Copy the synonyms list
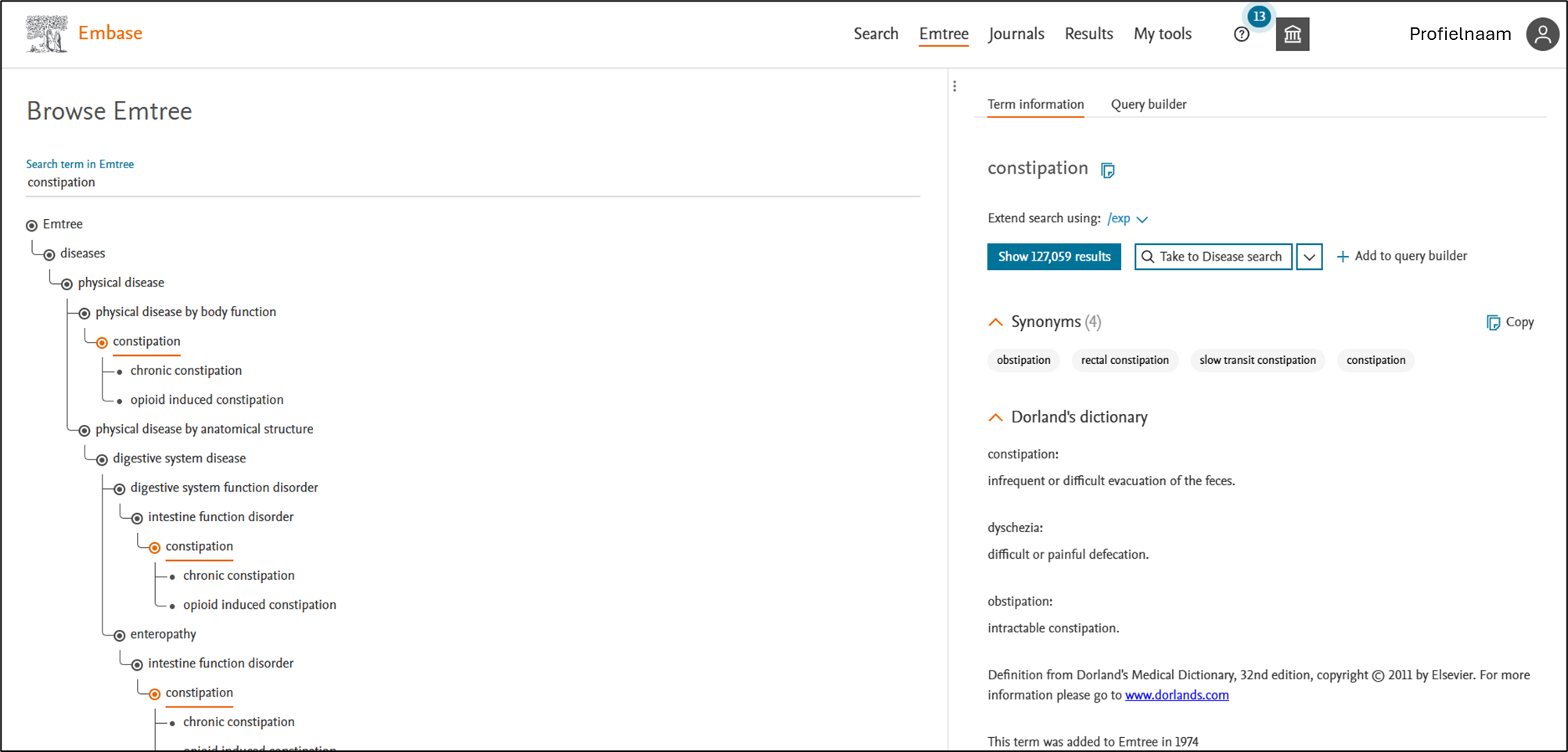The image size is (1568, 752). pyautogui.click(x=1510, y=322)
